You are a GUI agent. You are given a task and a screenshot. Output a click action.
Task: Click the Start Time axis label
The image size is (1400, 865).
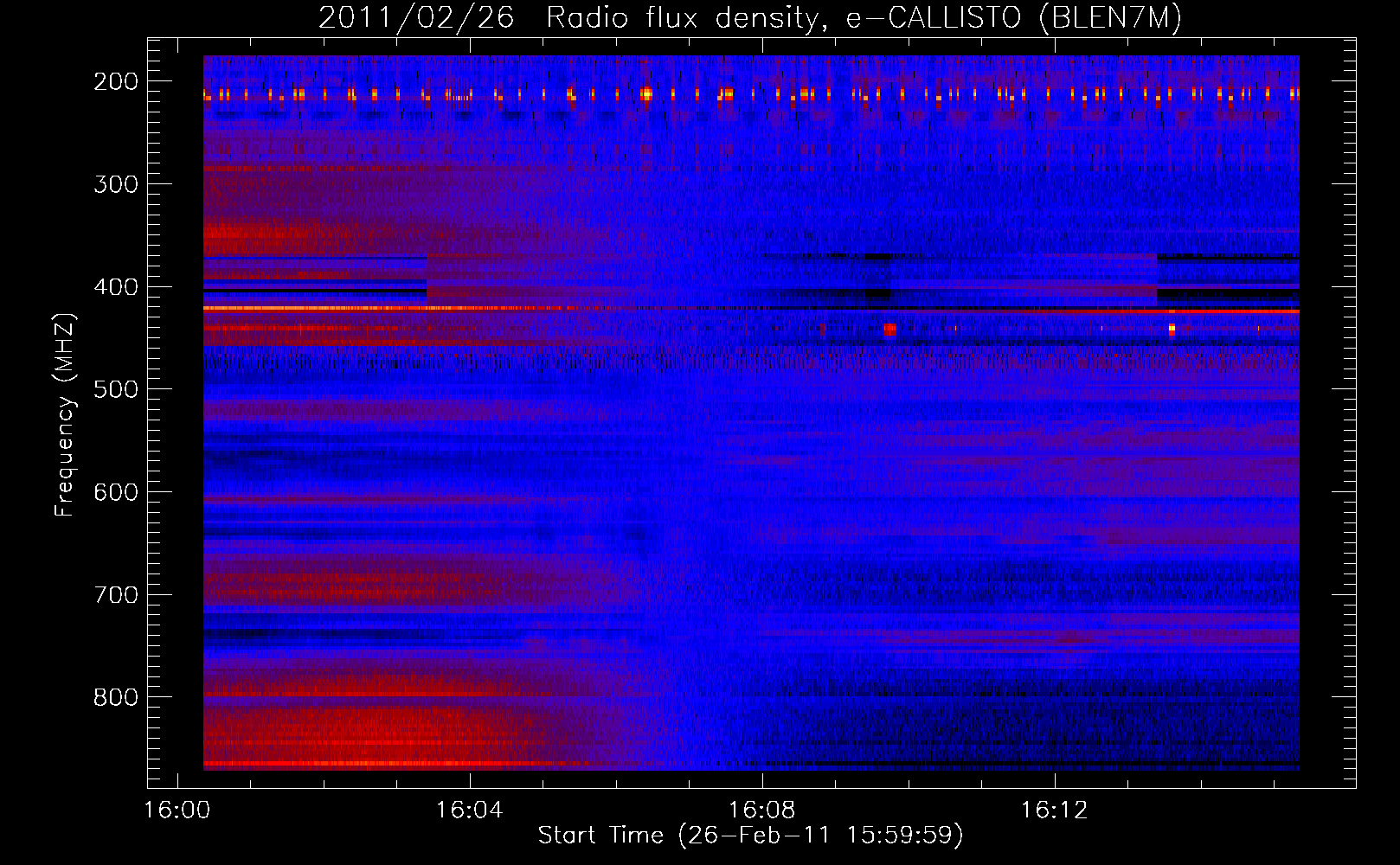pos(750,836)
